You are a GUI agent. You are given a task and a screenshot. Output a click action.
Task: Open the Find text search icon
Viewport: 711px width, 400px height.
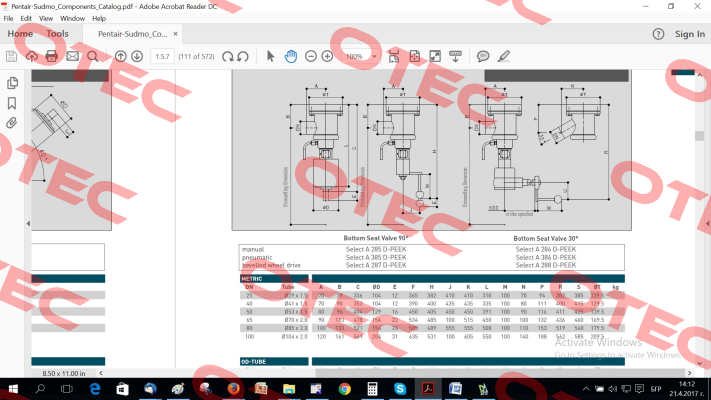93,56
